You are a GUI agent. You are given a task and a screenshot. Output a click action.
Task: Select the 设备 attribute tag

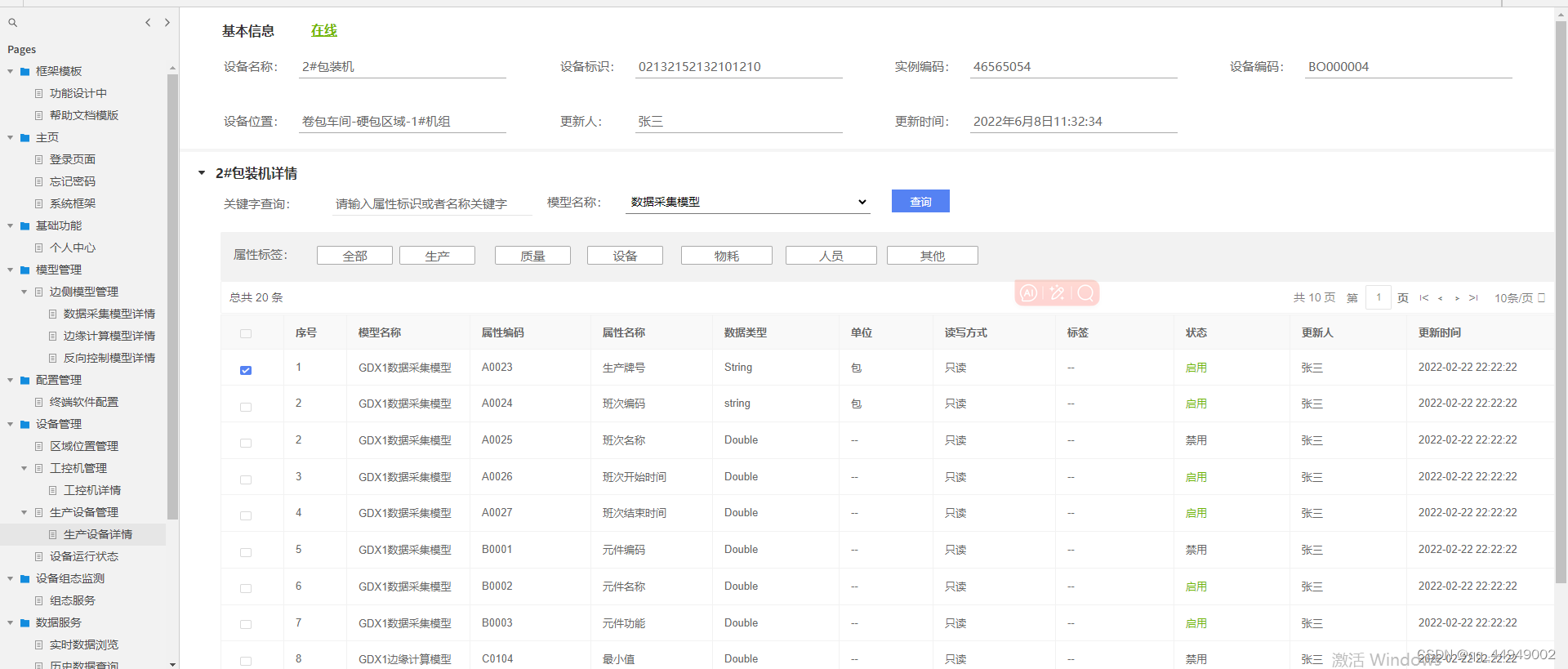pyautogui.click(x=625, y=256)
